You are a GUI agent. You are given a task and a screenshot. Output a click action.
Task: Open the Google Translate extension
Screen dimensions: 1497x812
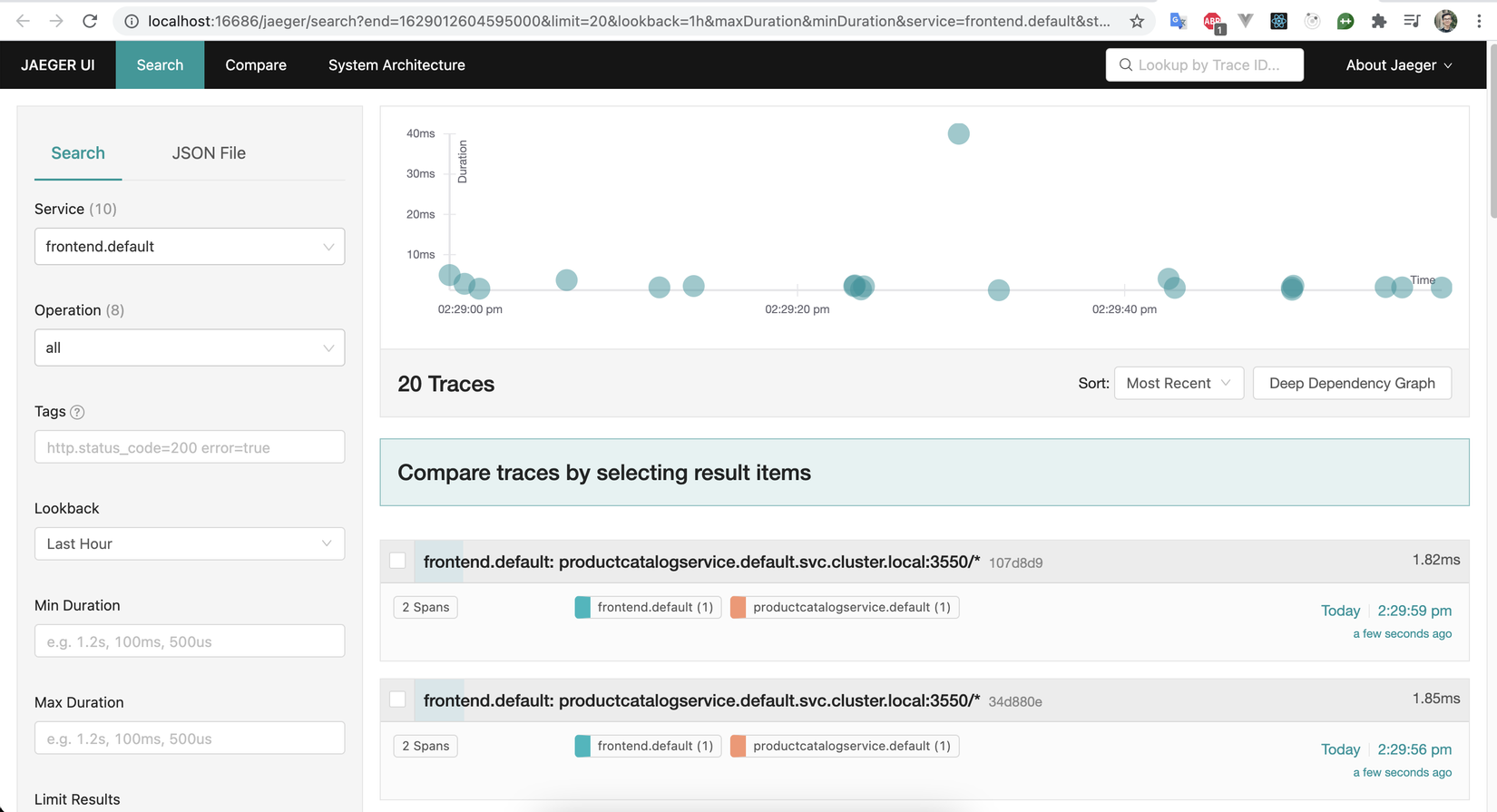click(x=1179, y=21)
